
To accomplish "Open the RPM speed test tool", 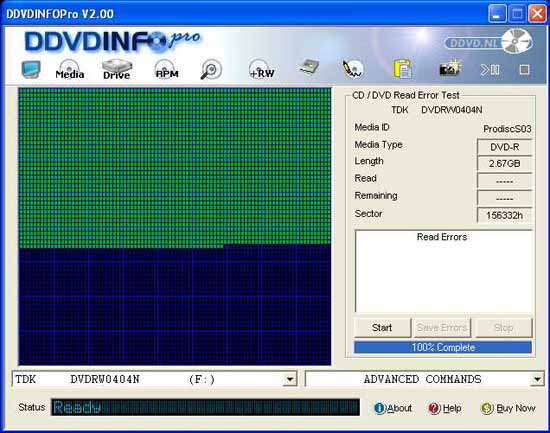I will click(x=167, y=69).
